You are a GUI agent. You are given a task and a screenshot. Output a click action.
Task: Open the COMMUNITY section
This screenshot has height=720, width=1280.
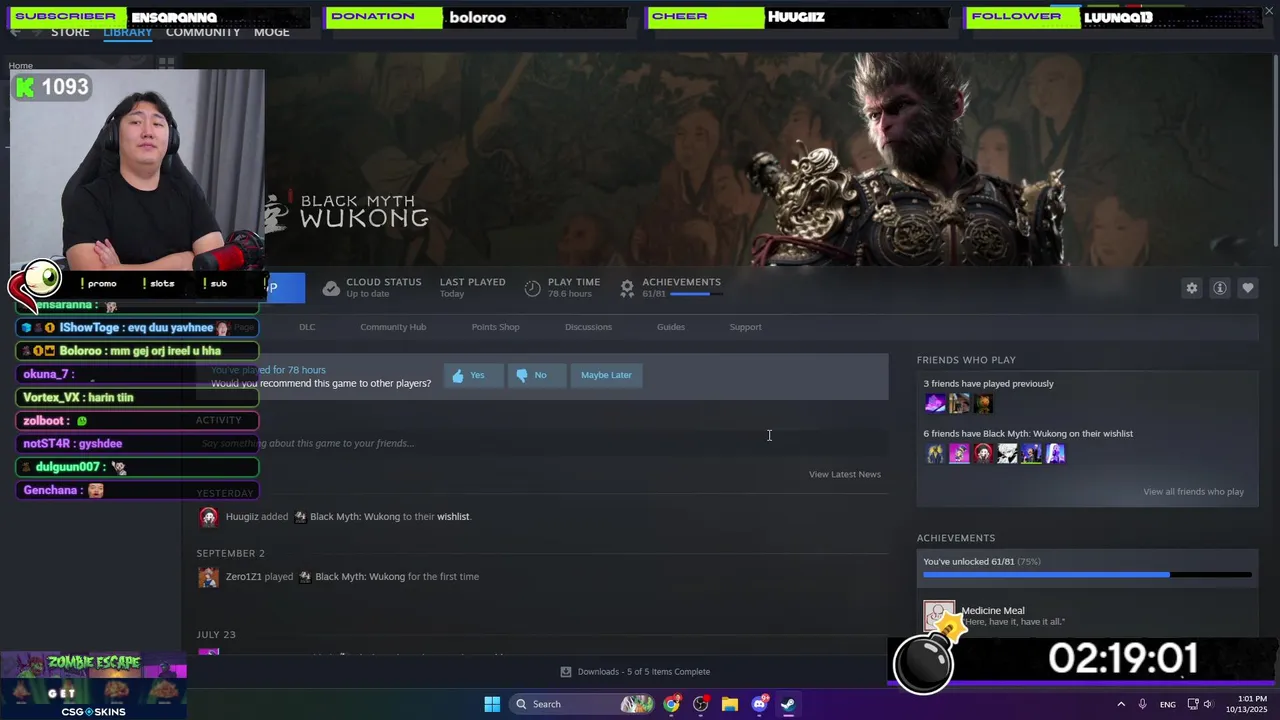pyautogui.click(x=203, y=32)
